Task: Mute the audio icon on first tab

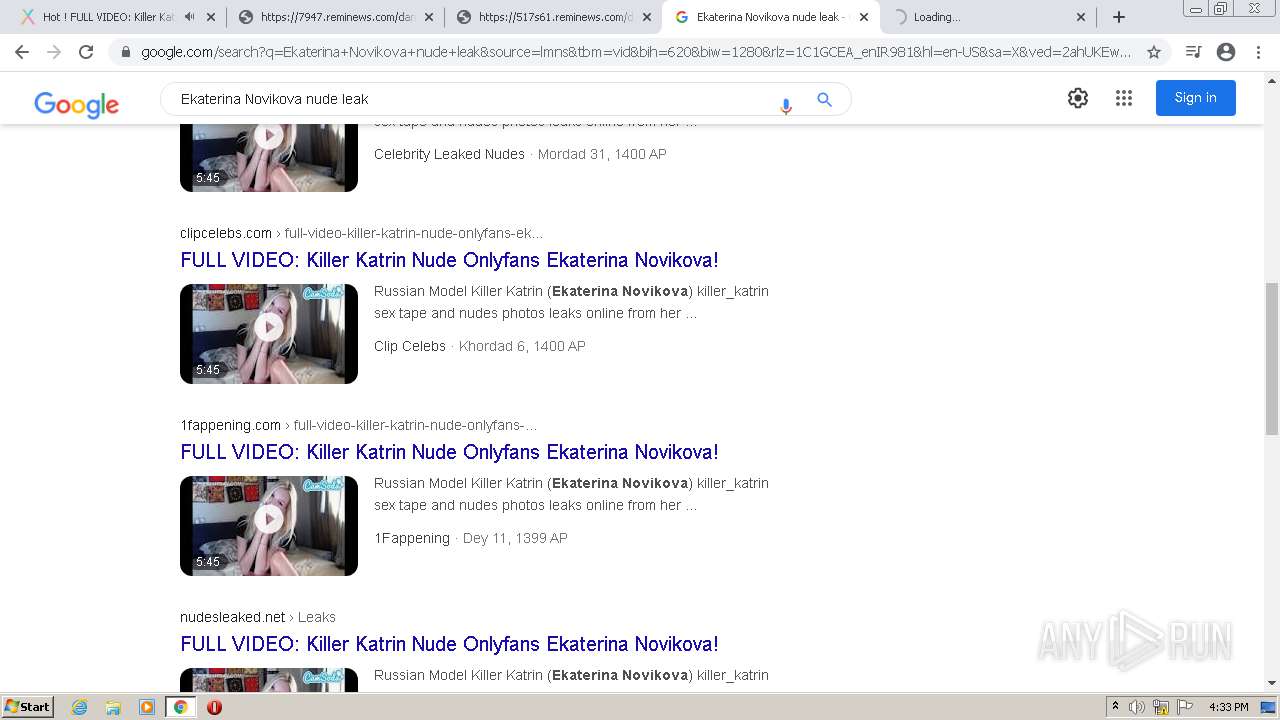Action: tap(190, 17)
